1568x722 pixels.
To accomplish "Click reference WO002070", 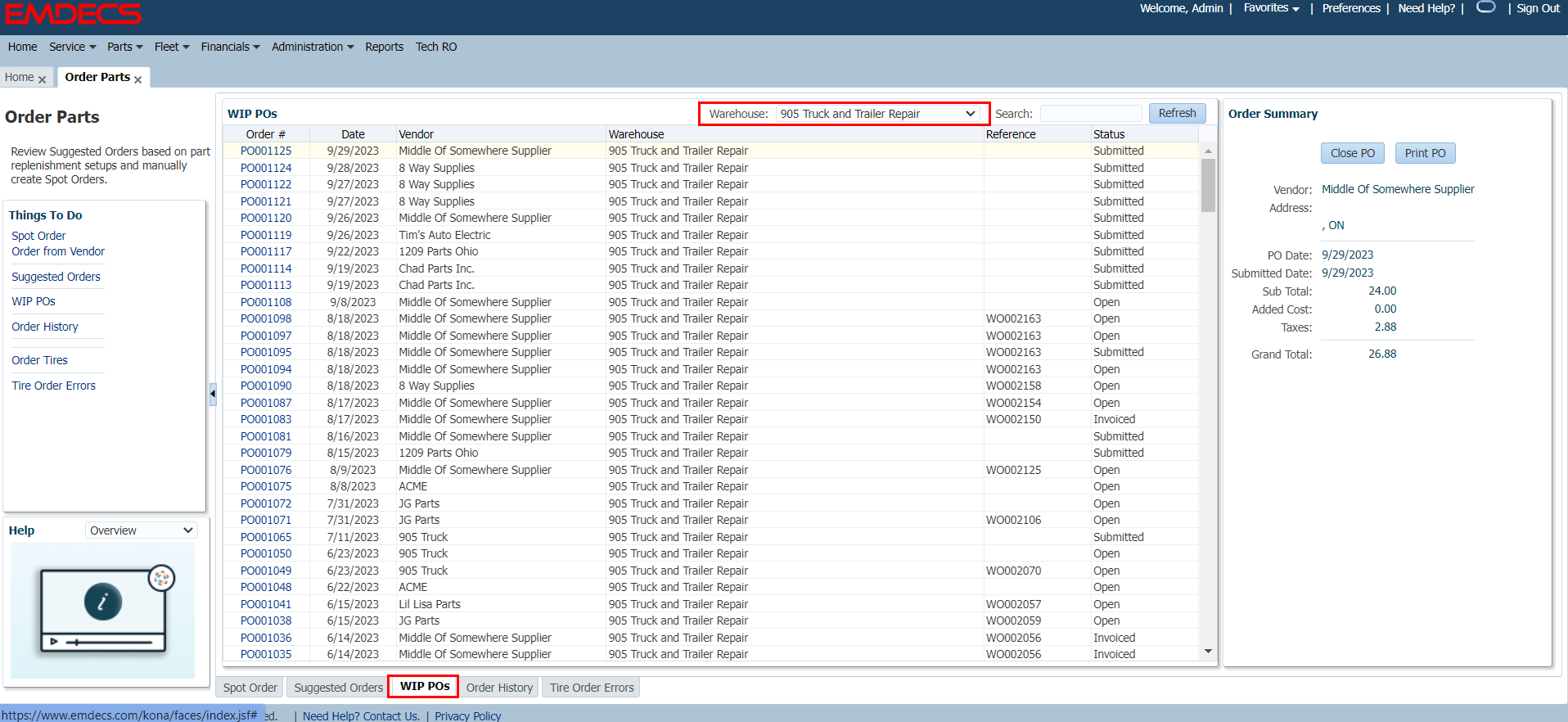I will coord(1013,571).
